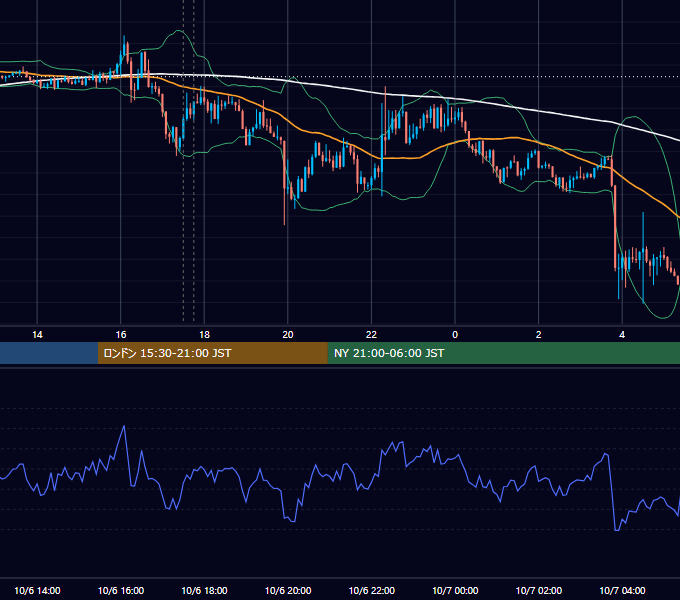Click the long blue candle after 4 o'clock
The image size is (680, 600).
tap(643, 257)
